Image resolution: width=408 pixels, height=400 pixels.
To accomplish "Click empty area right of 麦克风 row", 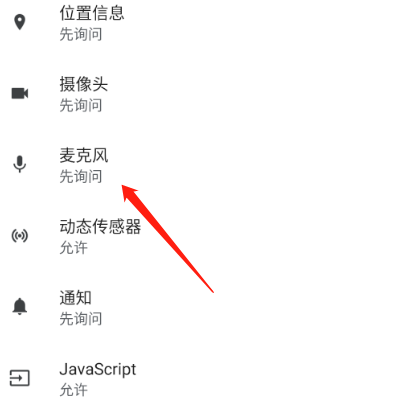I will tap(283, 165).
